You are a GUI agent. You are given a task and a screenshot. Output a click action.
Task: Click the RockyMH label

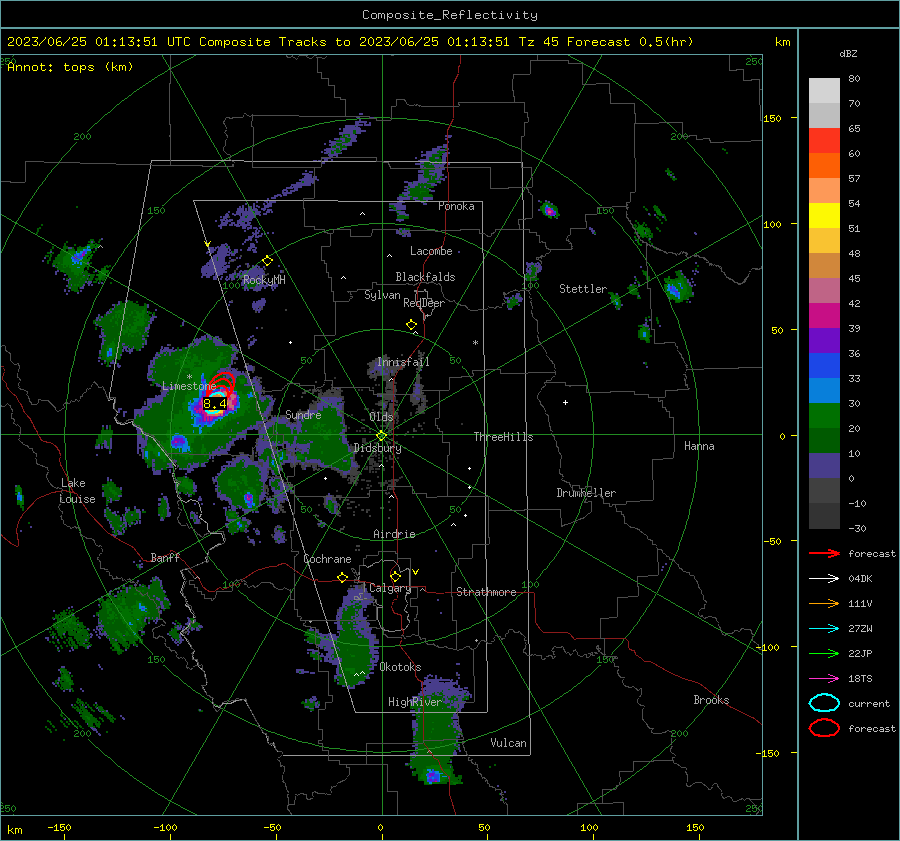(264, 280)
